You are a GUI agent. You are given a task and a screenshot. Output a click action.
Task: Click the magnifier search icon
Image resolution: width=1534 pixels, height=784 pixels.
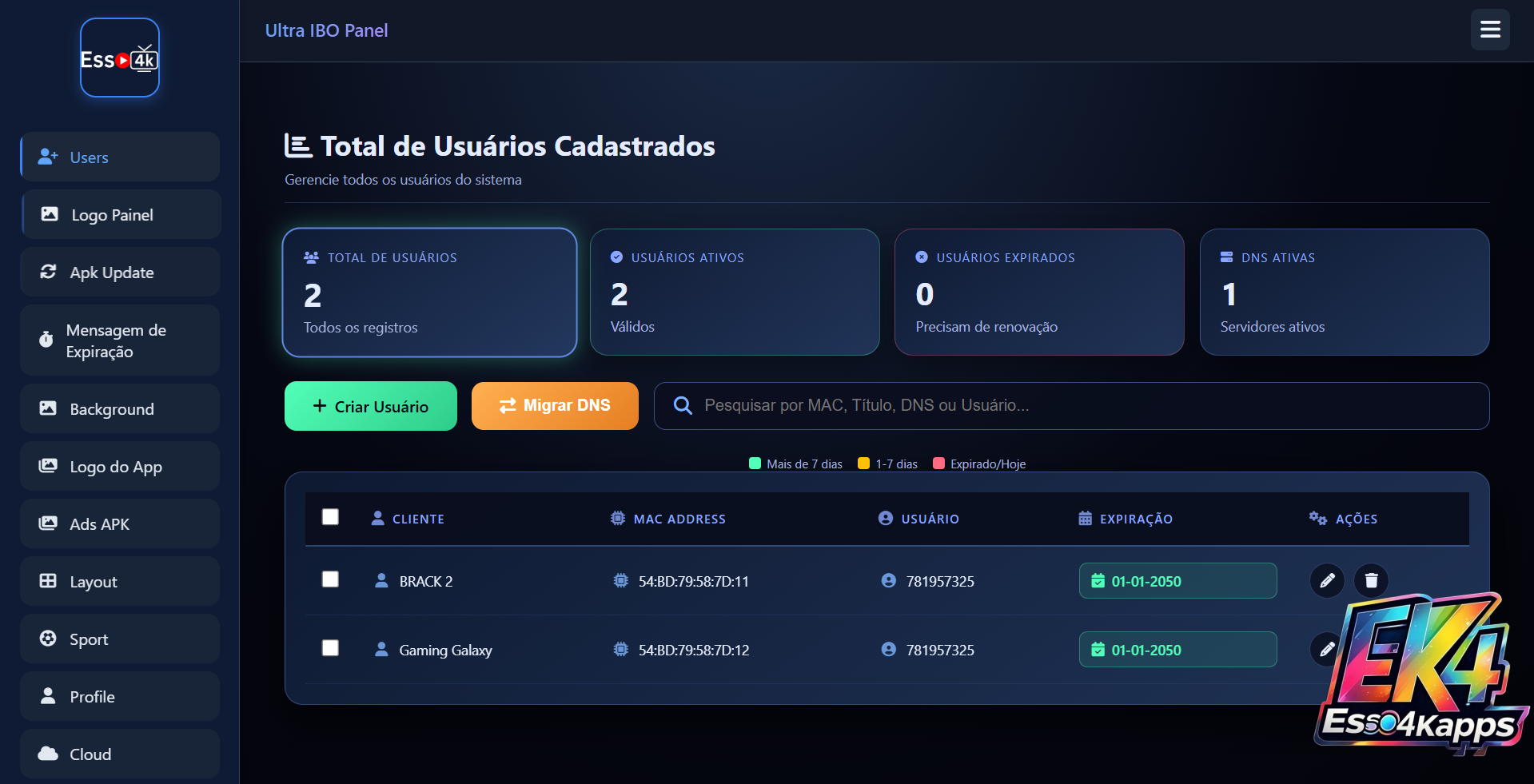pos(683,406)
